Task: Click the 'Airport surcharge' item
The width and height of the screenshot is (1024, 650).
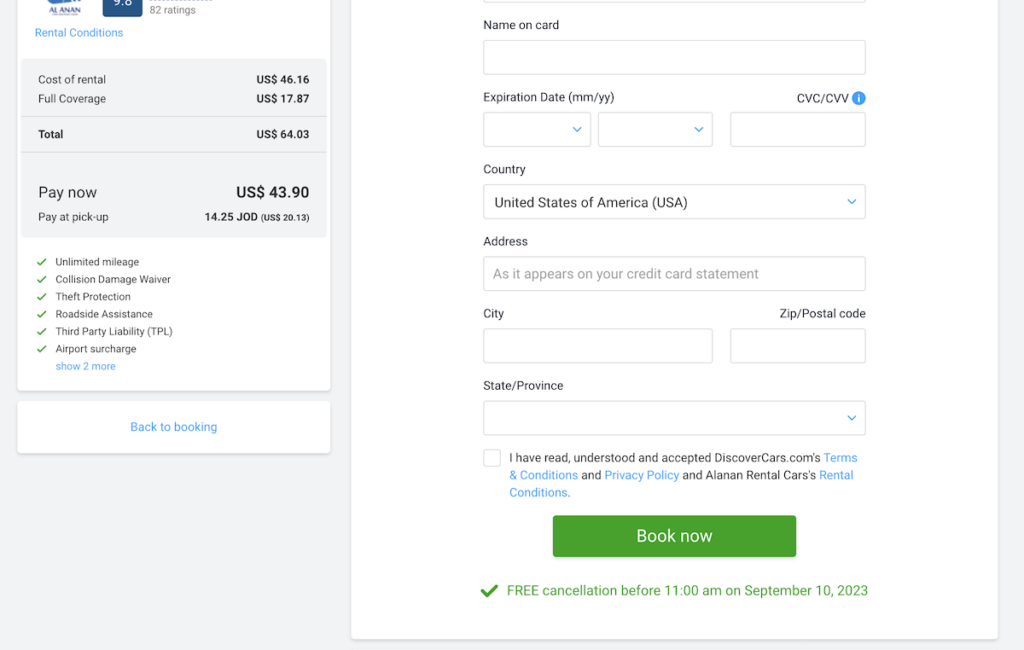Action: 96,349
